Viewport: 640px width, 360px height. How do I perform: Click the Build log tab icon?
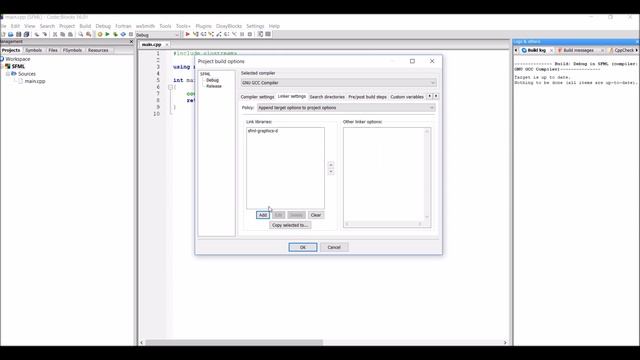[524, 50]
